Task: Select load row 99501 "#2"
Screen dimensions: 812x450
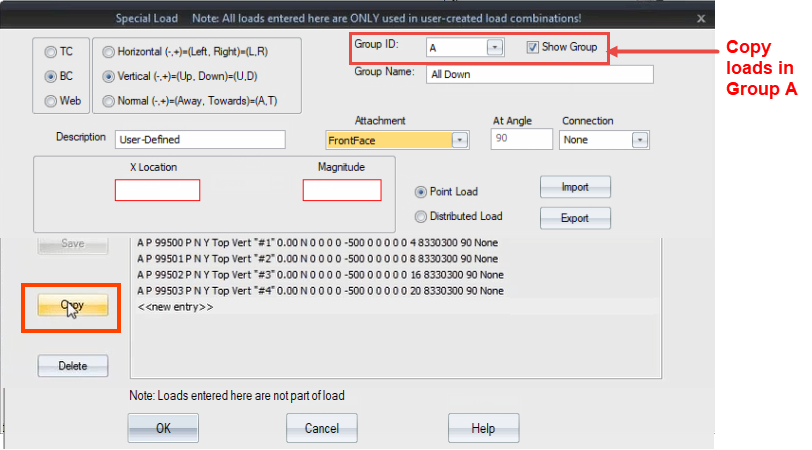Action: [396, 258]
